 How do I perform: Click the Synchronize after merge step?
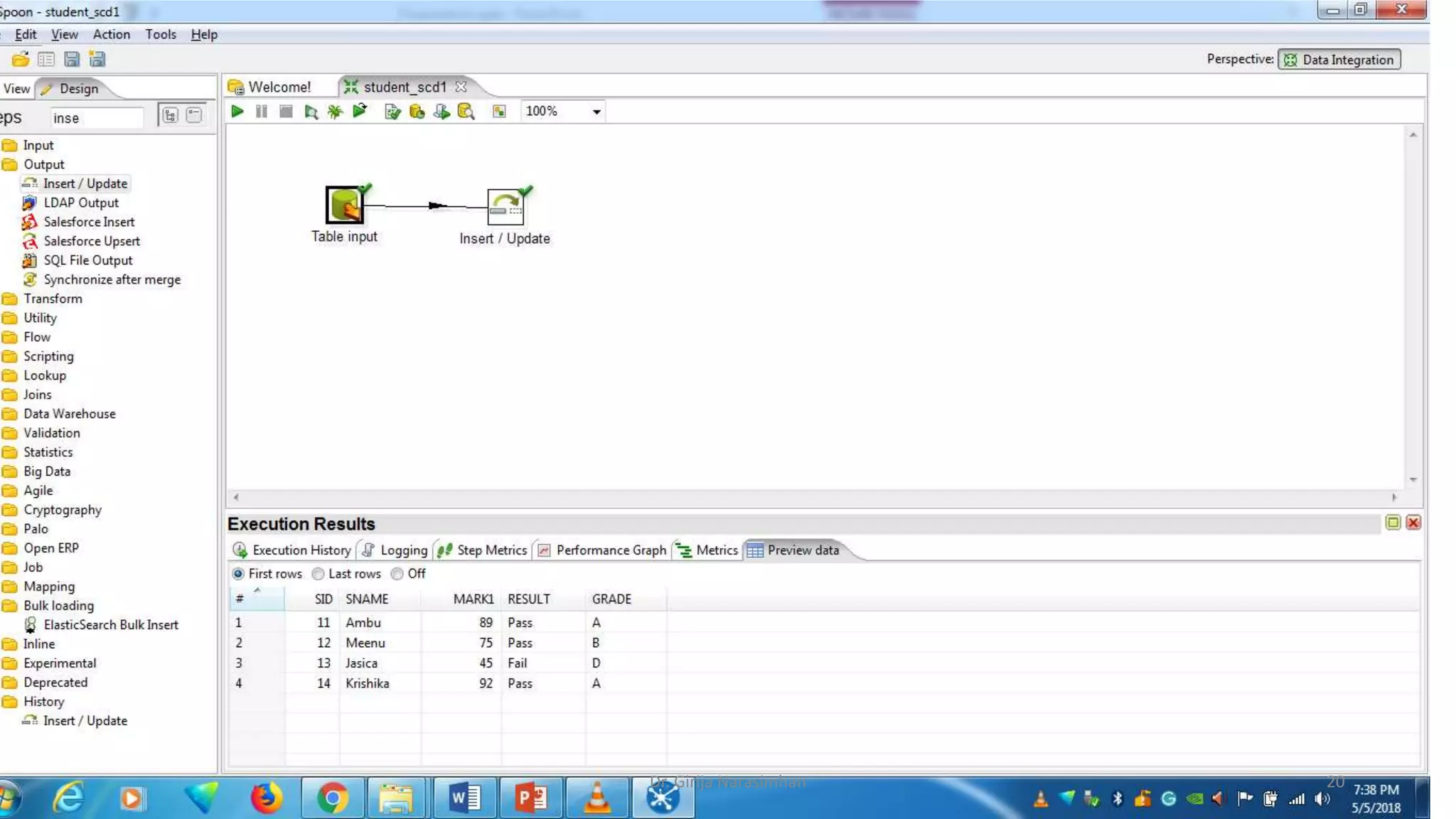112,279
